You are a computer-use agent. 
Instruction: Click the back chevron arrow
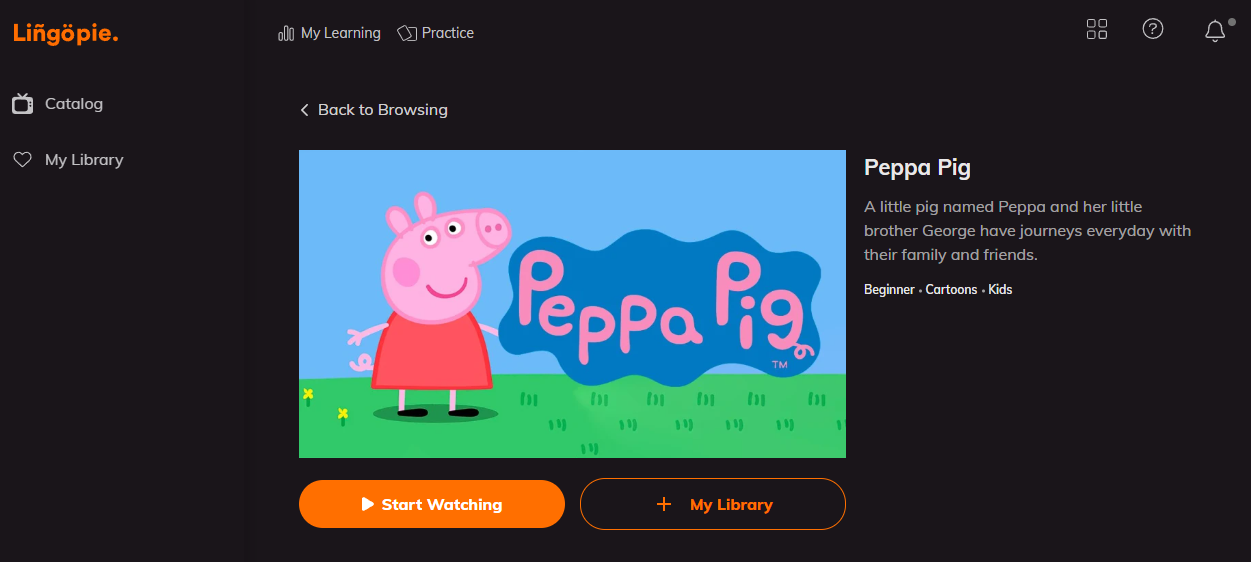pyautogui.click(x=304, y=110)
